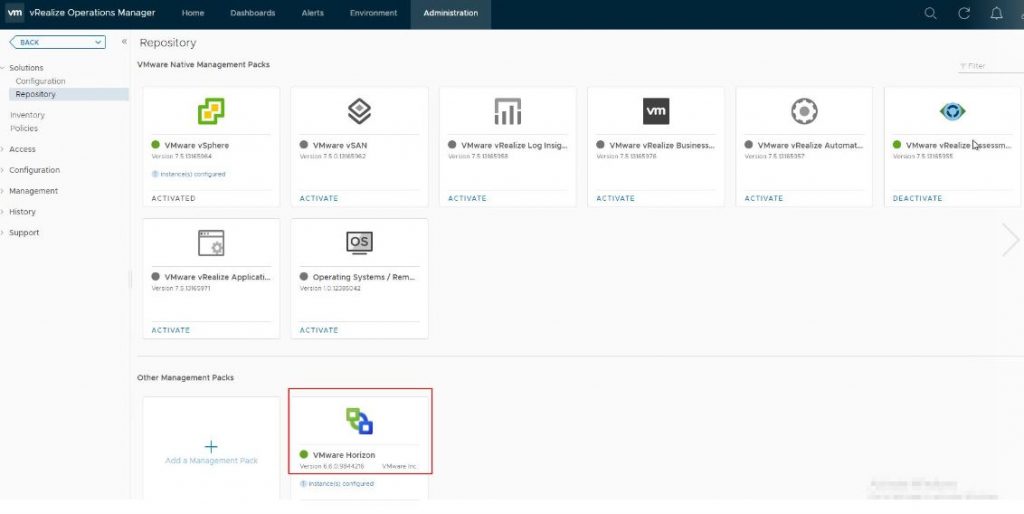
Task: Click the Operating Systems pack OS icon
Action: [359, 242]
